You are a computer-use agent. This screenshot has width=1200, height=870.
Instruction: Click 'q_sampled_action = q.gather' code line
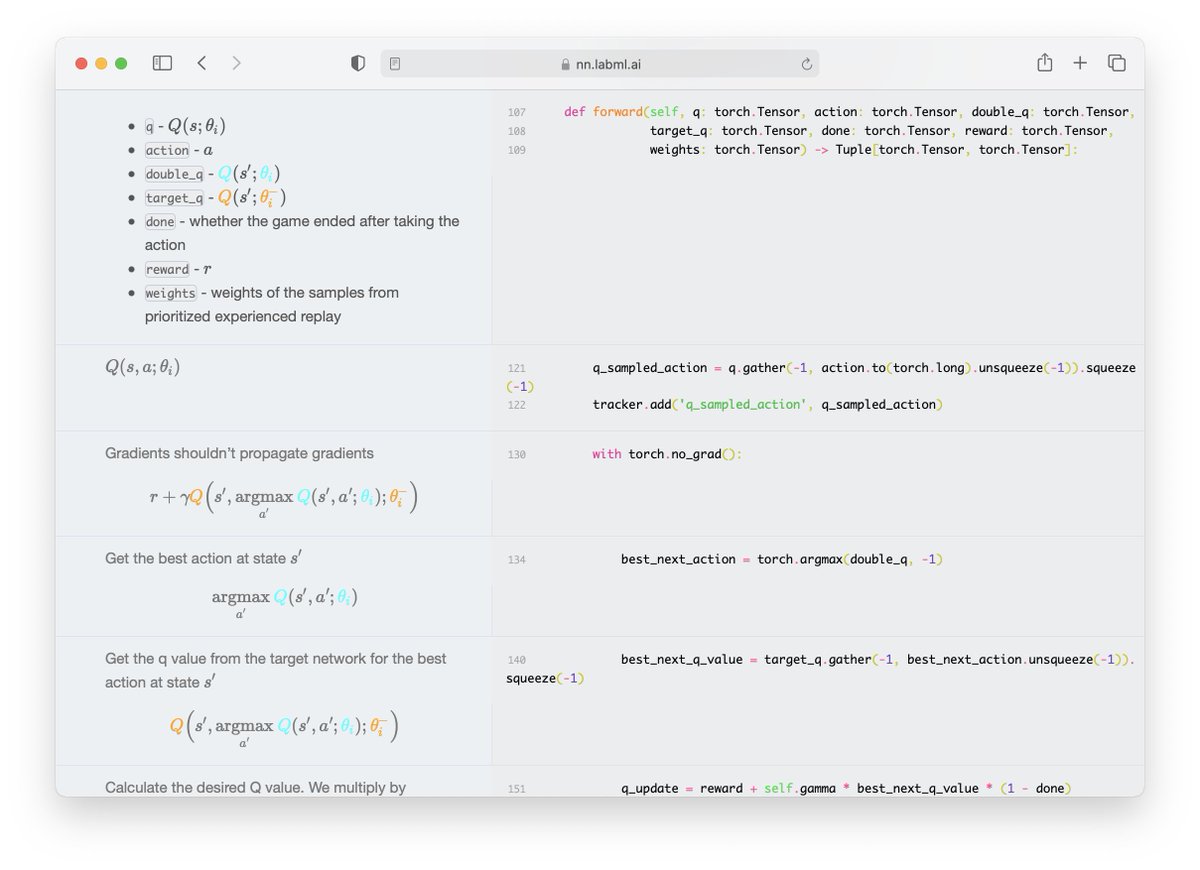pos(820,377)
